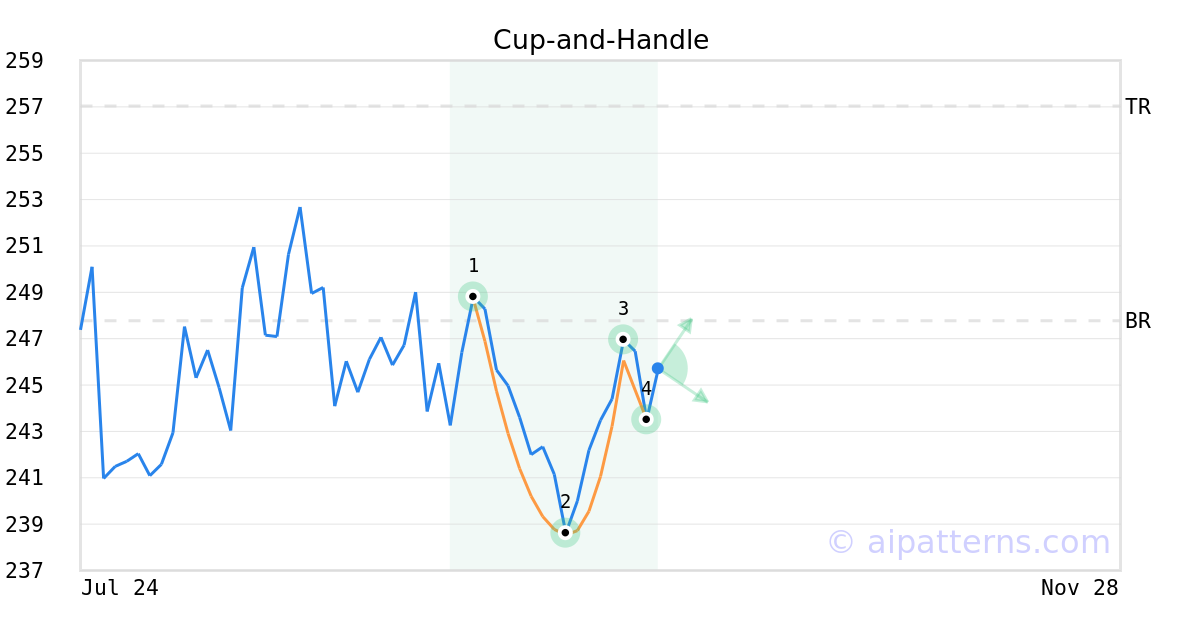
Task: Click the 251 y-axis price label
Action: (x=25, y=246)
